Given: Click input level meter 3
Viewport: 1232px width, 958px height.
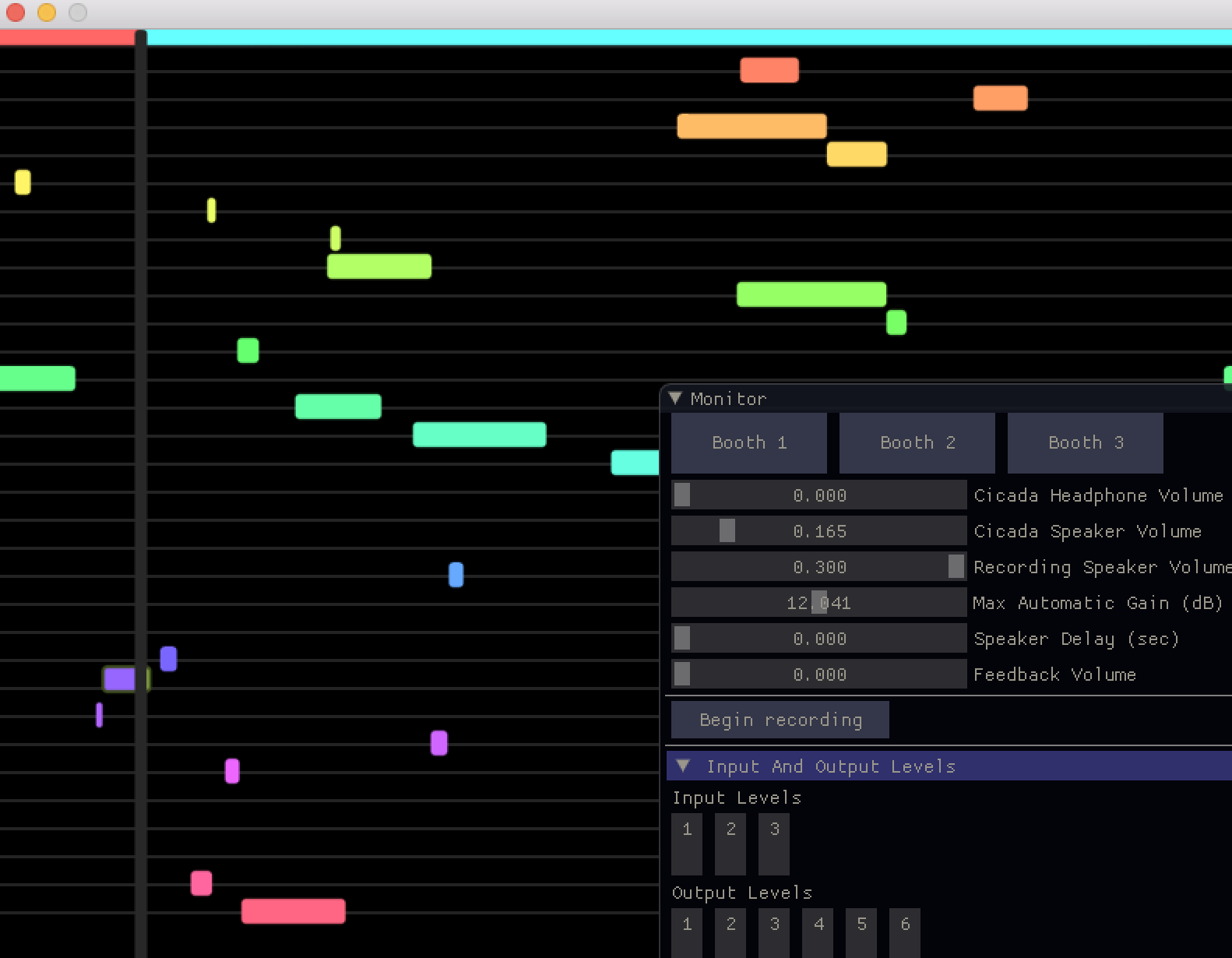Looking at the screenshot, I should [x=774, y=844].
